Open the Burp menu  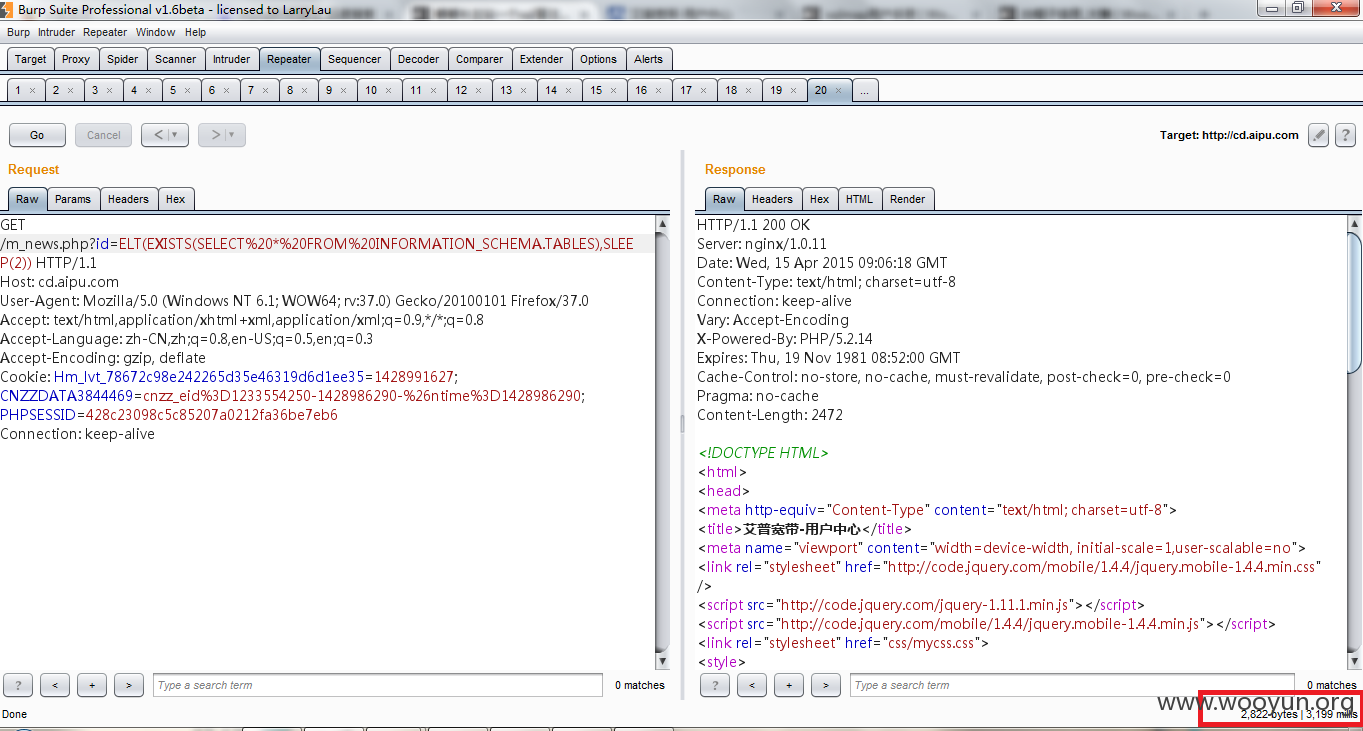click(18, 32)
